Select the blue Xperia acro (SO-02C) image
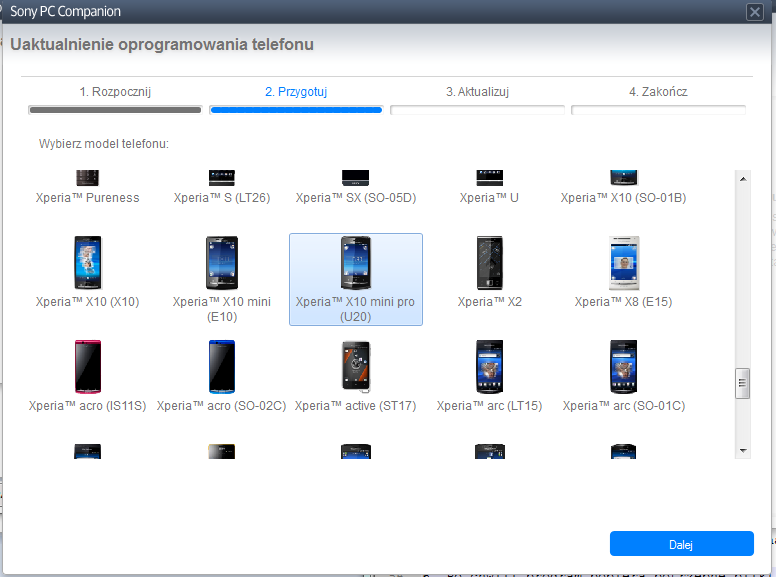Screen dimensions: 776x577 tap(222, 367)
